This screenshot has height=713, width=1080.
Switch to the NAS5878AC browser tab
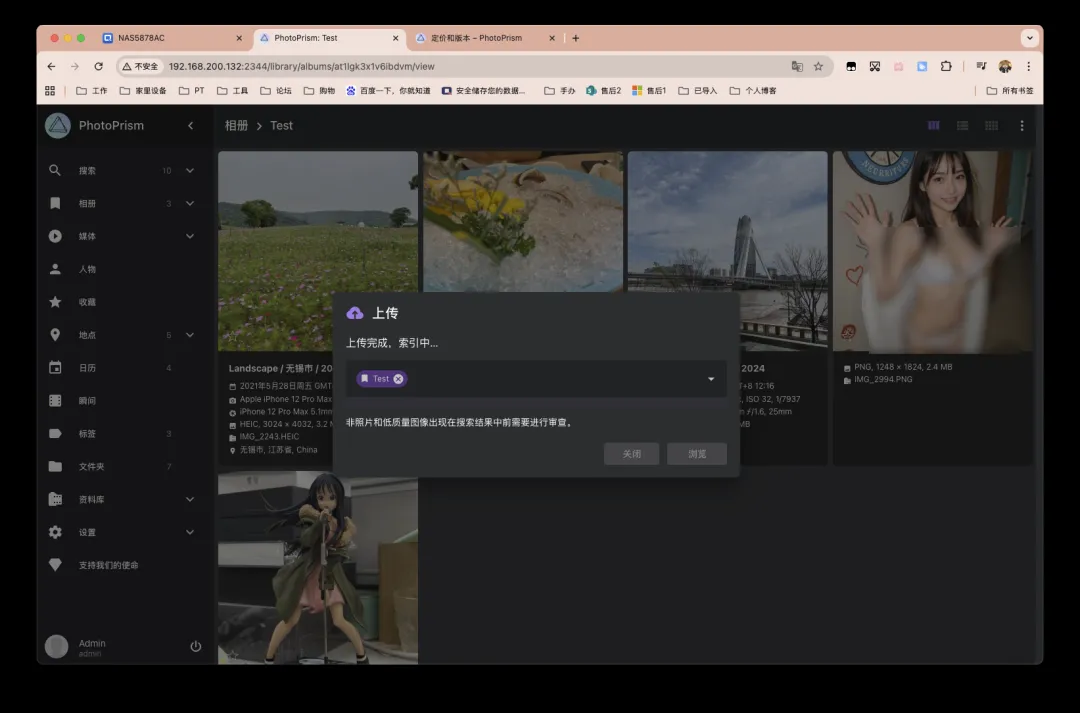click(x=141, y=38)
